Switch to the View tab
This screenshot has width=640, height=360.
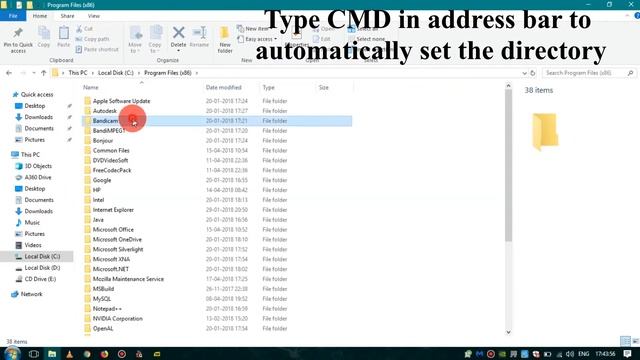[x=93, y=16]
